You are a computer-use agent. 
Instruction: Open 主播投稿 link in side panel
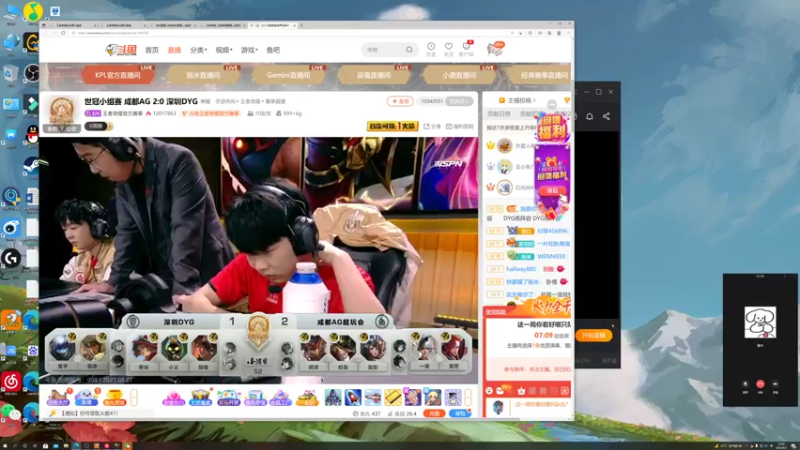[518, 100]
